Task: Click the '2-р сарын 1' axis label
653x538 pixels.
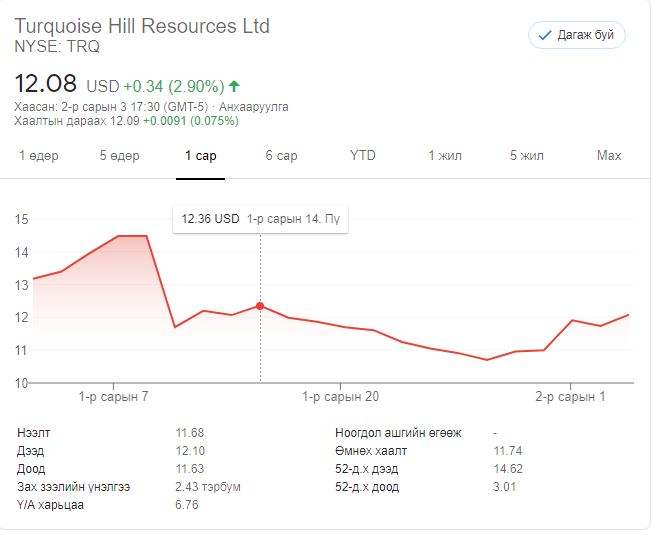Action: [570, 396]
